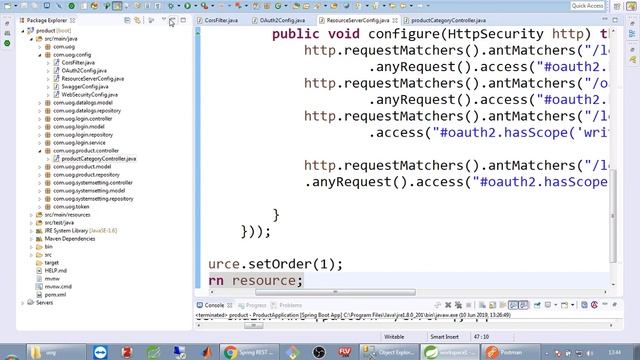Toggle Show Console on standard output change

coord(513,305)
